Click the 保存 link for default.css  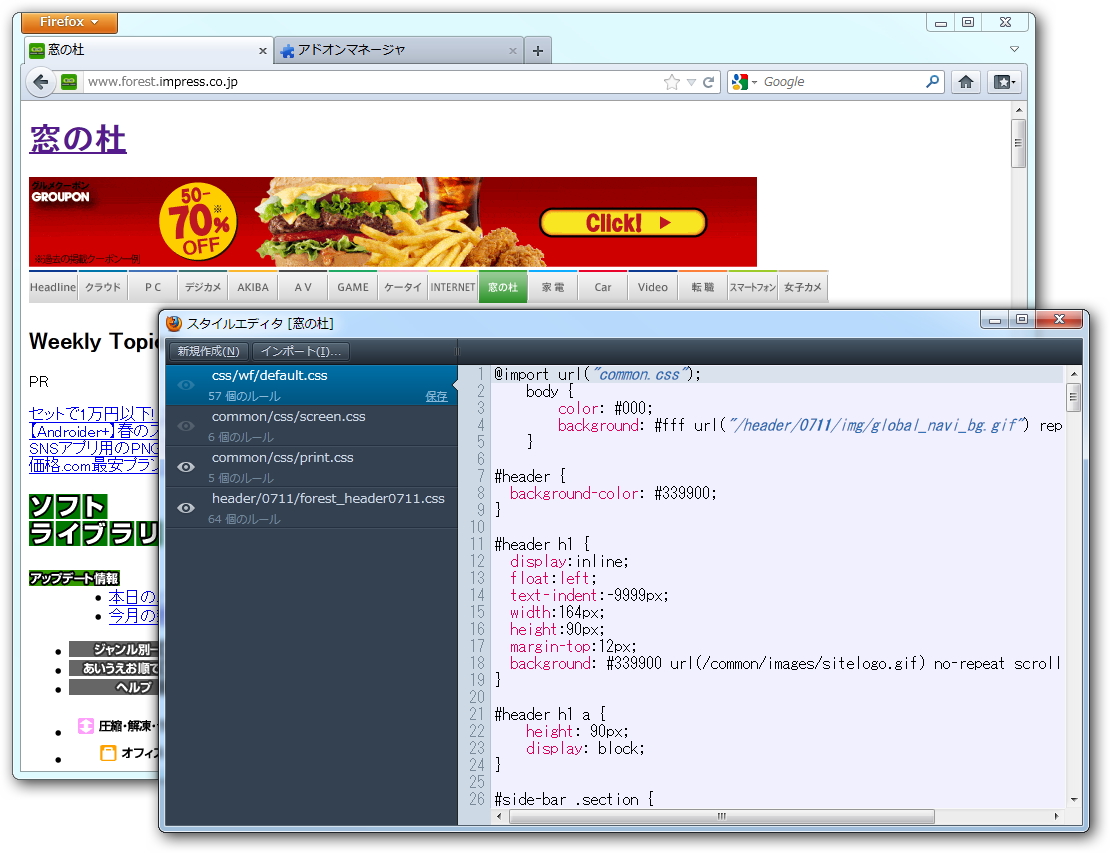pos(436,396)
